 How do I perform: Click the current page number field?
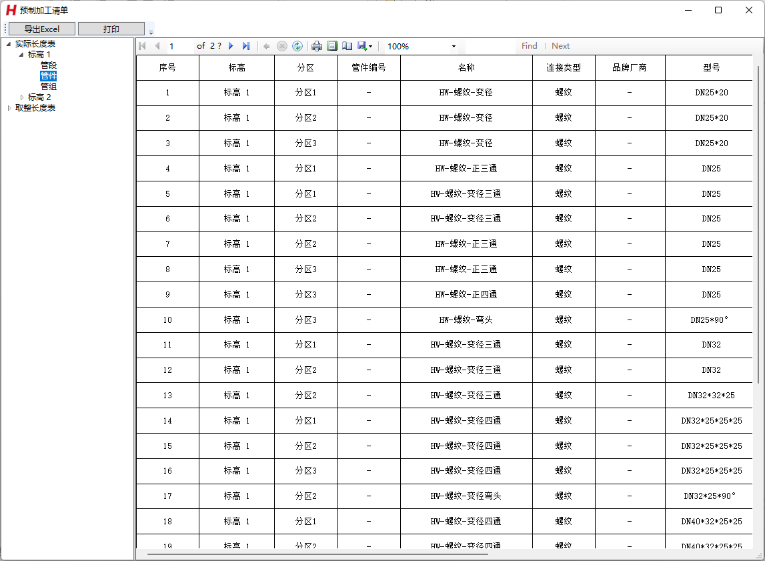[178, 46]
